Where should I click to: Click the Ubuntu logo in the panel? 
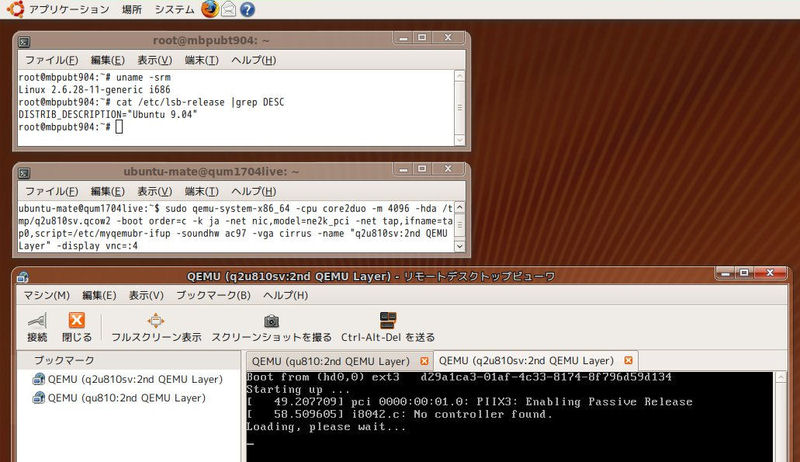click(15, 9)
